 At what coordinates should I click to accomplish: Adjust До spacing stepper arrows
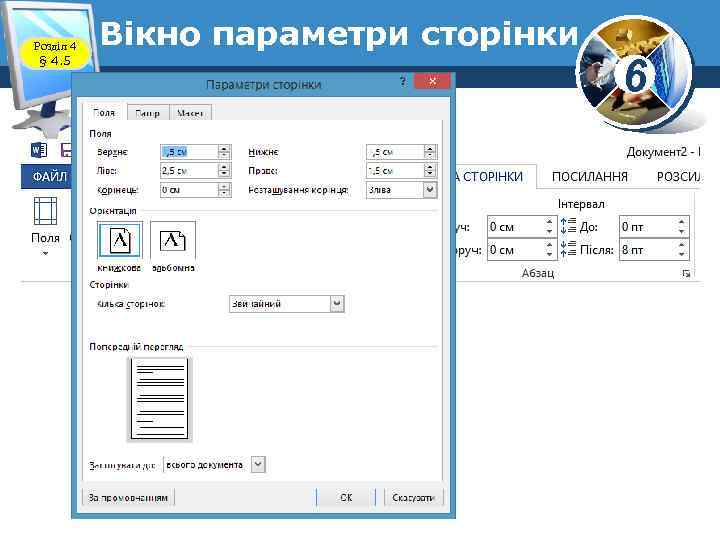[x=682, y=226]
